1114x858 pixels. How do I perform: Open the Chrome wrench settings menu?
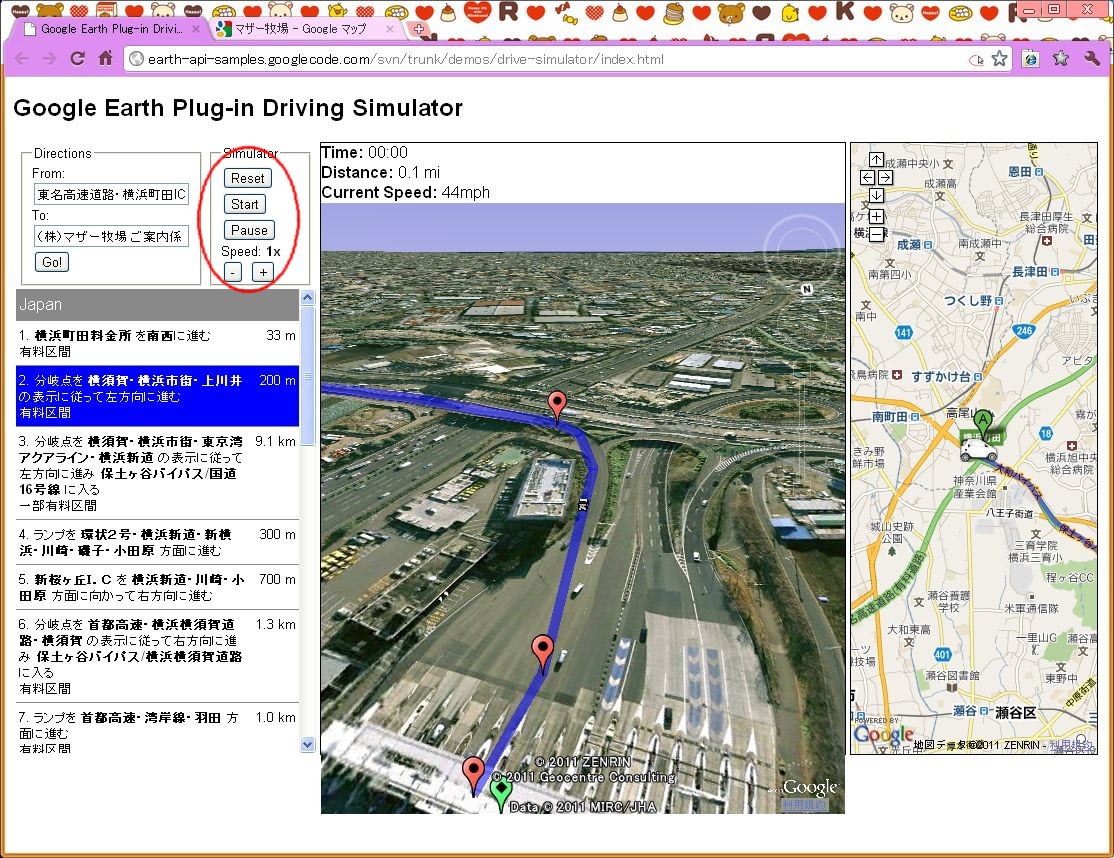pyautogui.click(x=1092, y=59)
